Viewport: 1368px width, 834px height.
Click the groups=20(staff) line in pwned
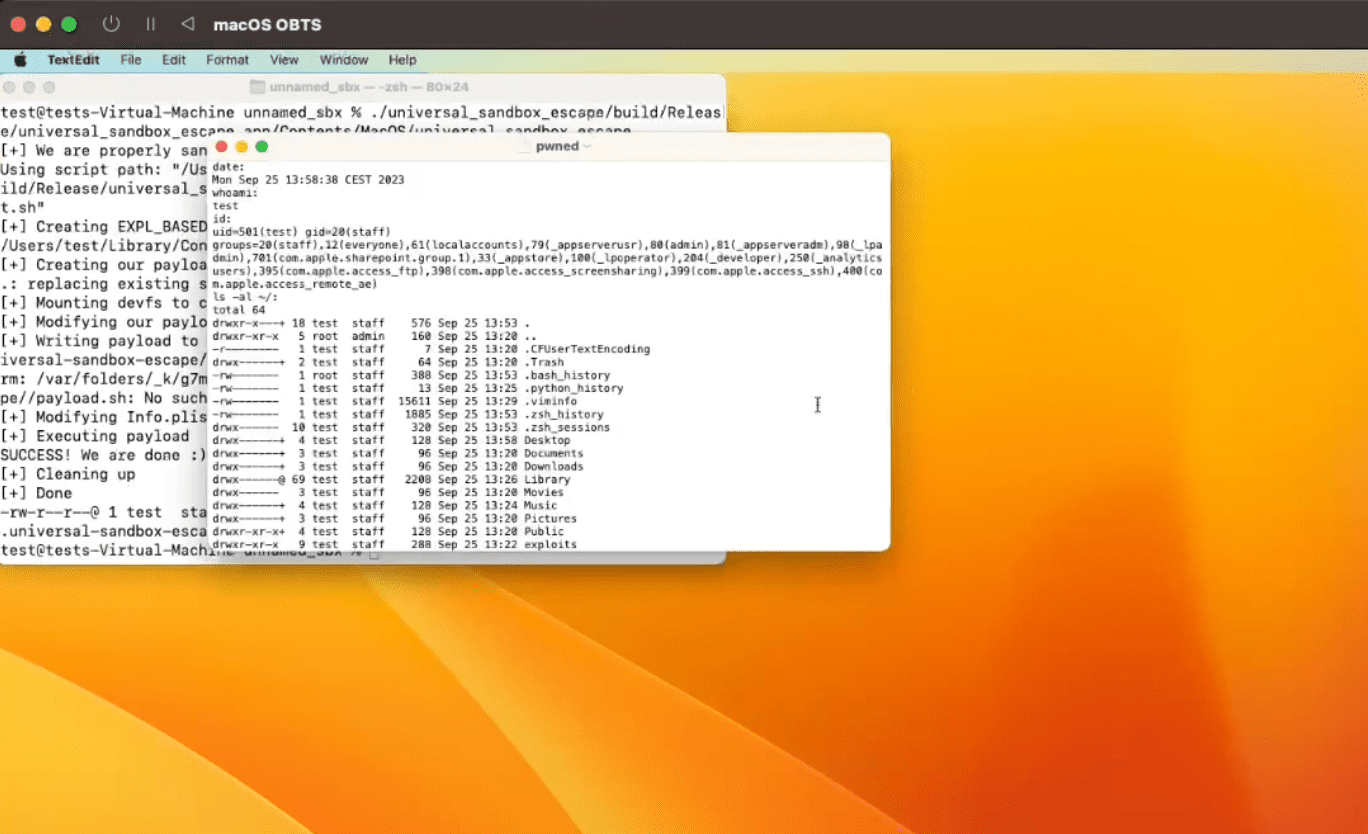click(547, 245)
